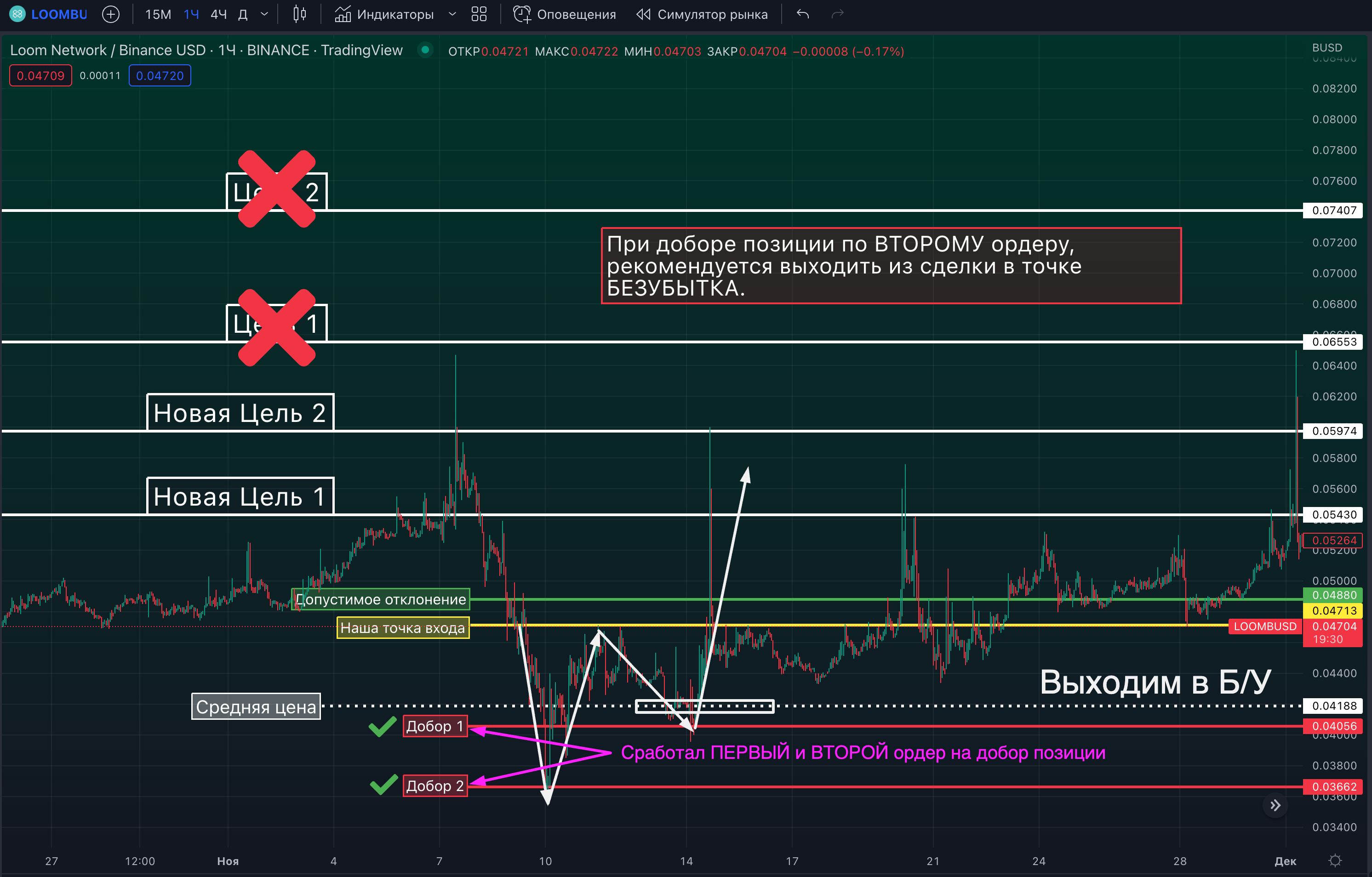
Task: Click the 0.06553 price axis label
Action: point(1333,342)
